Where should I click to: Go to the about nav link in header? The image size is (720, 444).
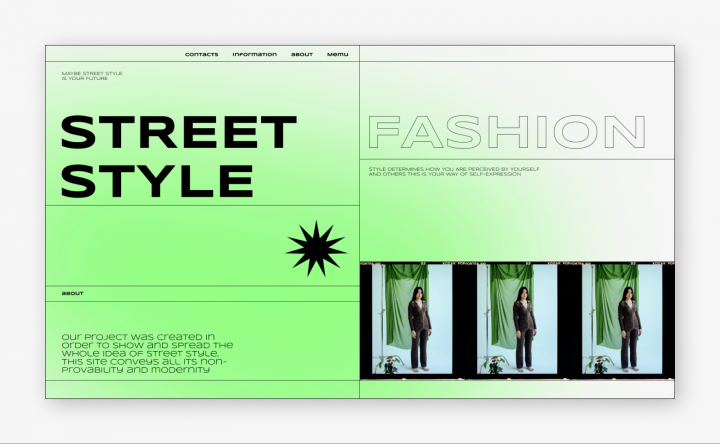pyautogui.click(x=302, y=54)
